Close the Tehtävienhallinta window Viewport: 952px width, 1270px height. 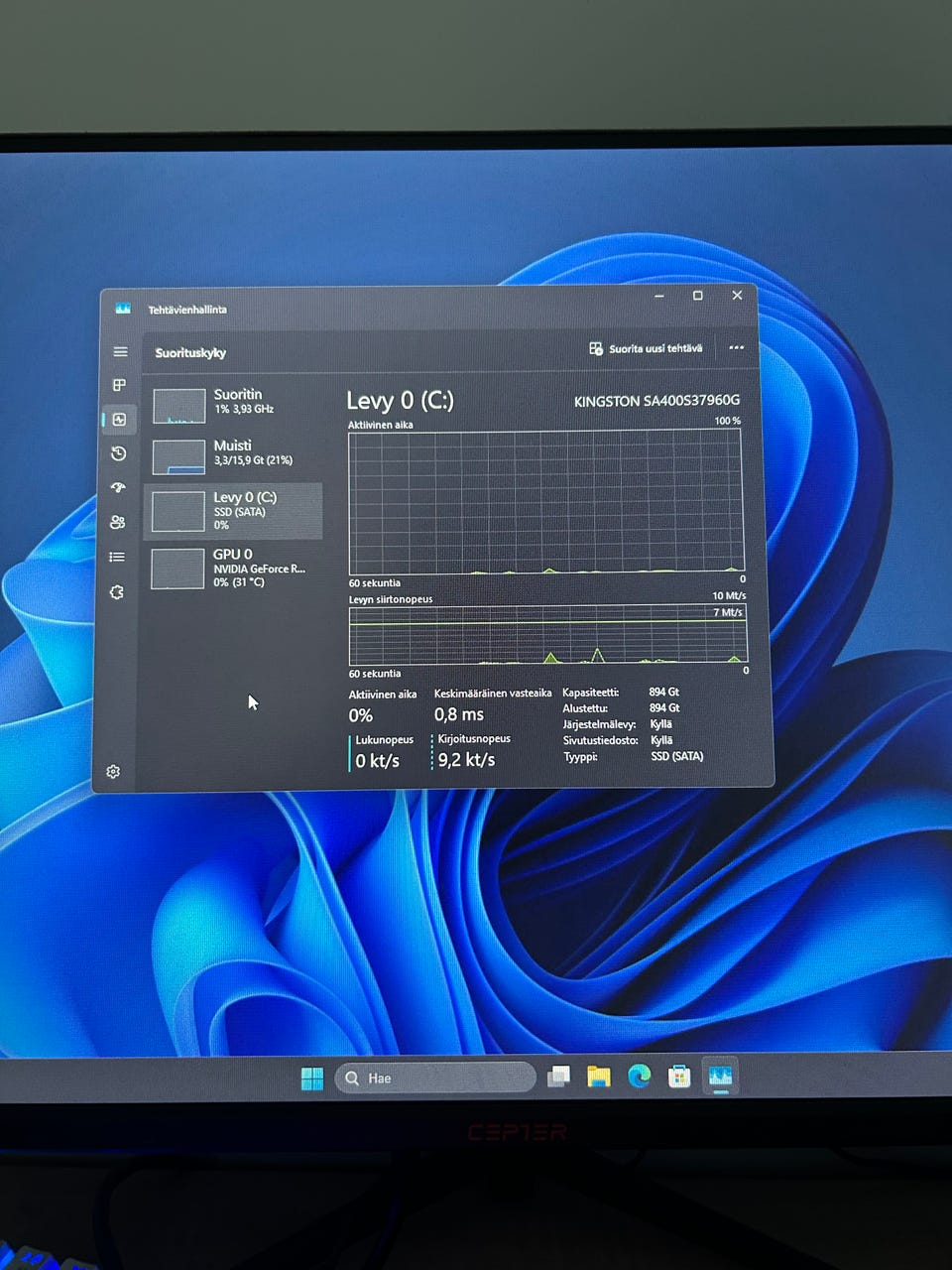tap(737, 295)
